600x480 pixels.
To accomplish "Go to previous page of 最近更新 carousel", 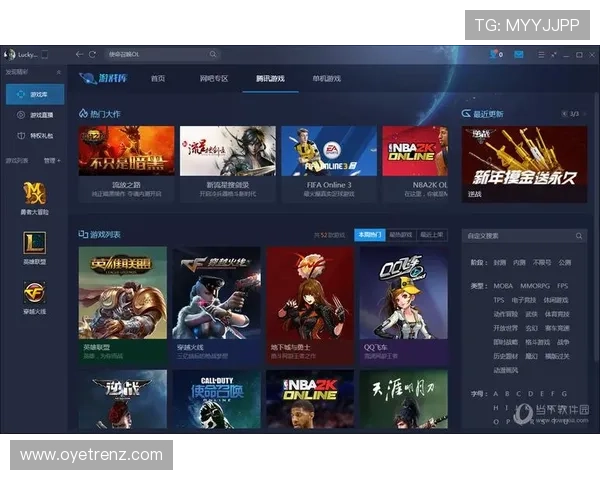I will point(562,114).
